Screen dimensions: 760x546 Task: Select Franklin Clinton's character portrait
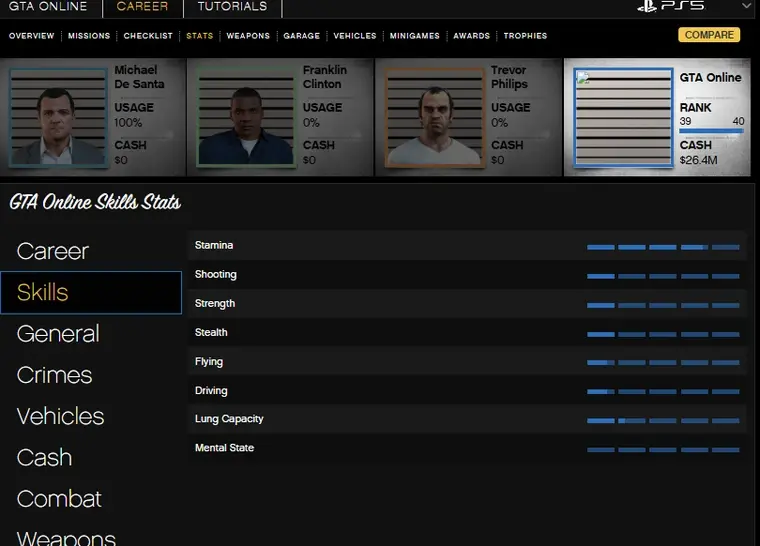pos(246,116)
